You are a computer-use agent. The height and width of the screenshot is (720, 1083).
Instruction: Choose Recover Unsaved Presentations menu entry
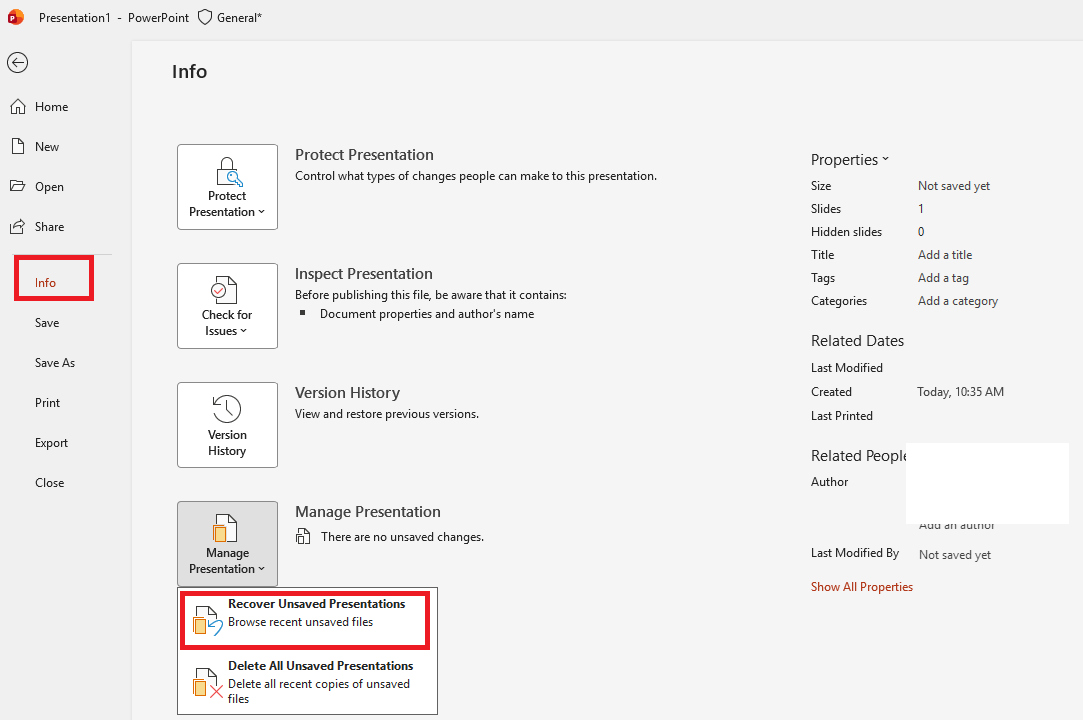(305, 620)
